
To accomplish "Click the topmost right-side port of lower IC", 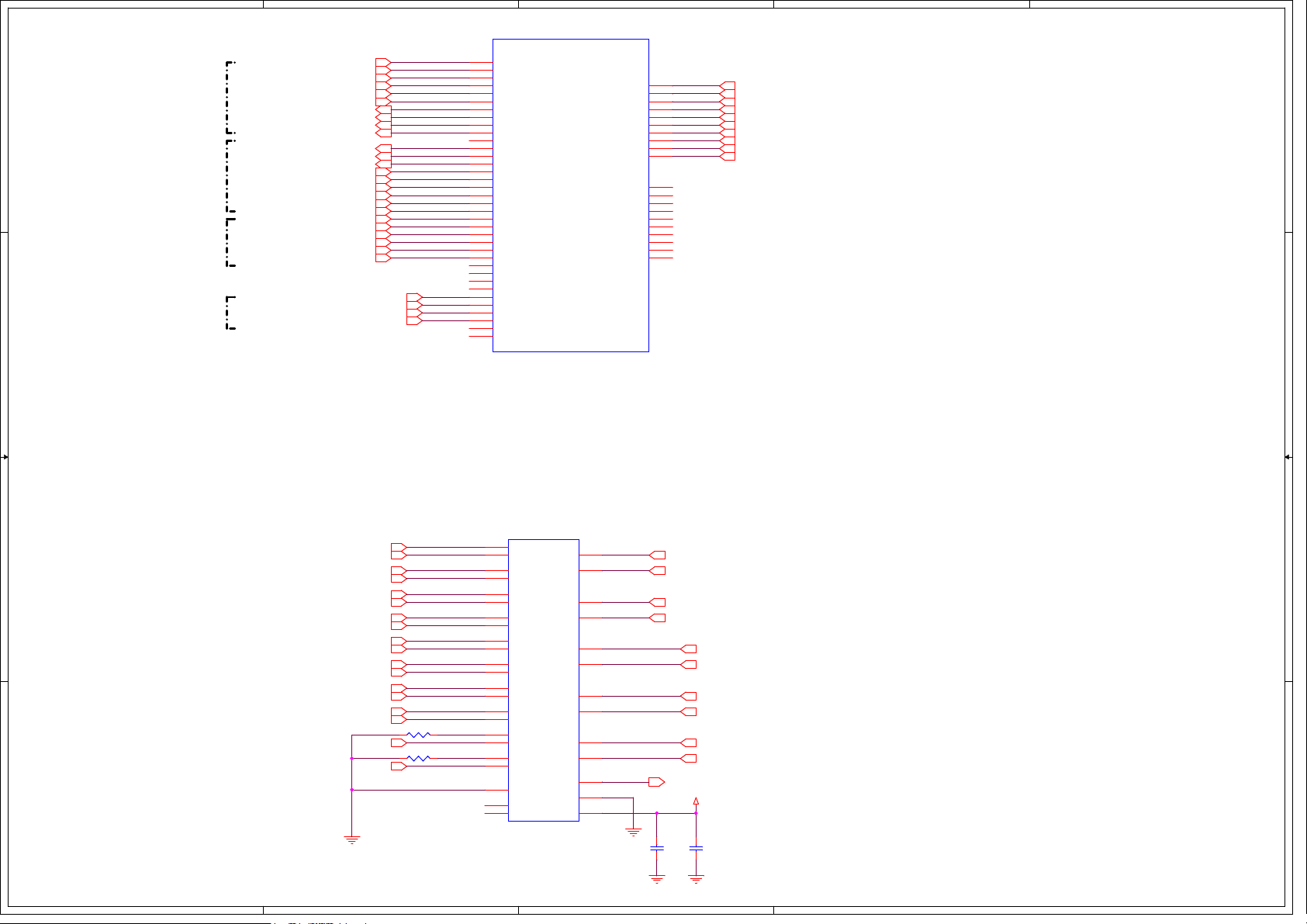I will coord(657,555).
